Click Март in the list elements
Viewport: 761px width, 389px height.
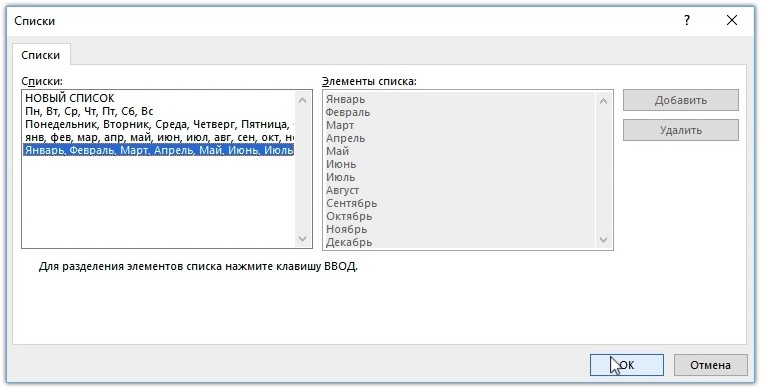[340, 125]
